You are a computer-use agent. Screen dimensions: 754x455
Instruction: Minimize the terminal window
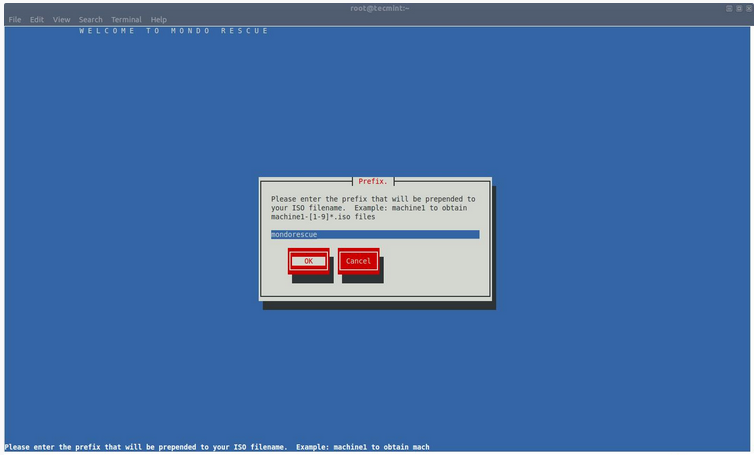(729, 9)
